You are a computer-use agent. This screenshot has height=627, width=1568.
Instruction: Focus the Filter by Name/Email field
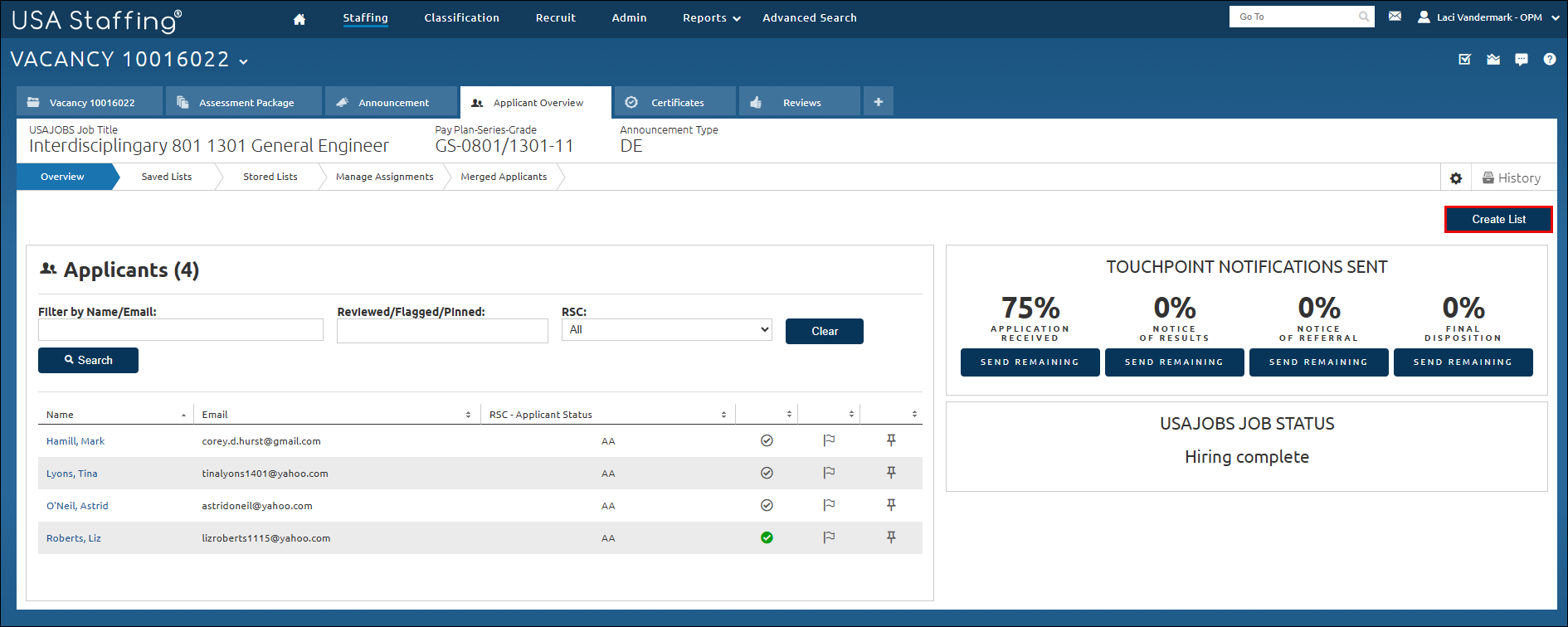point(181,330)
